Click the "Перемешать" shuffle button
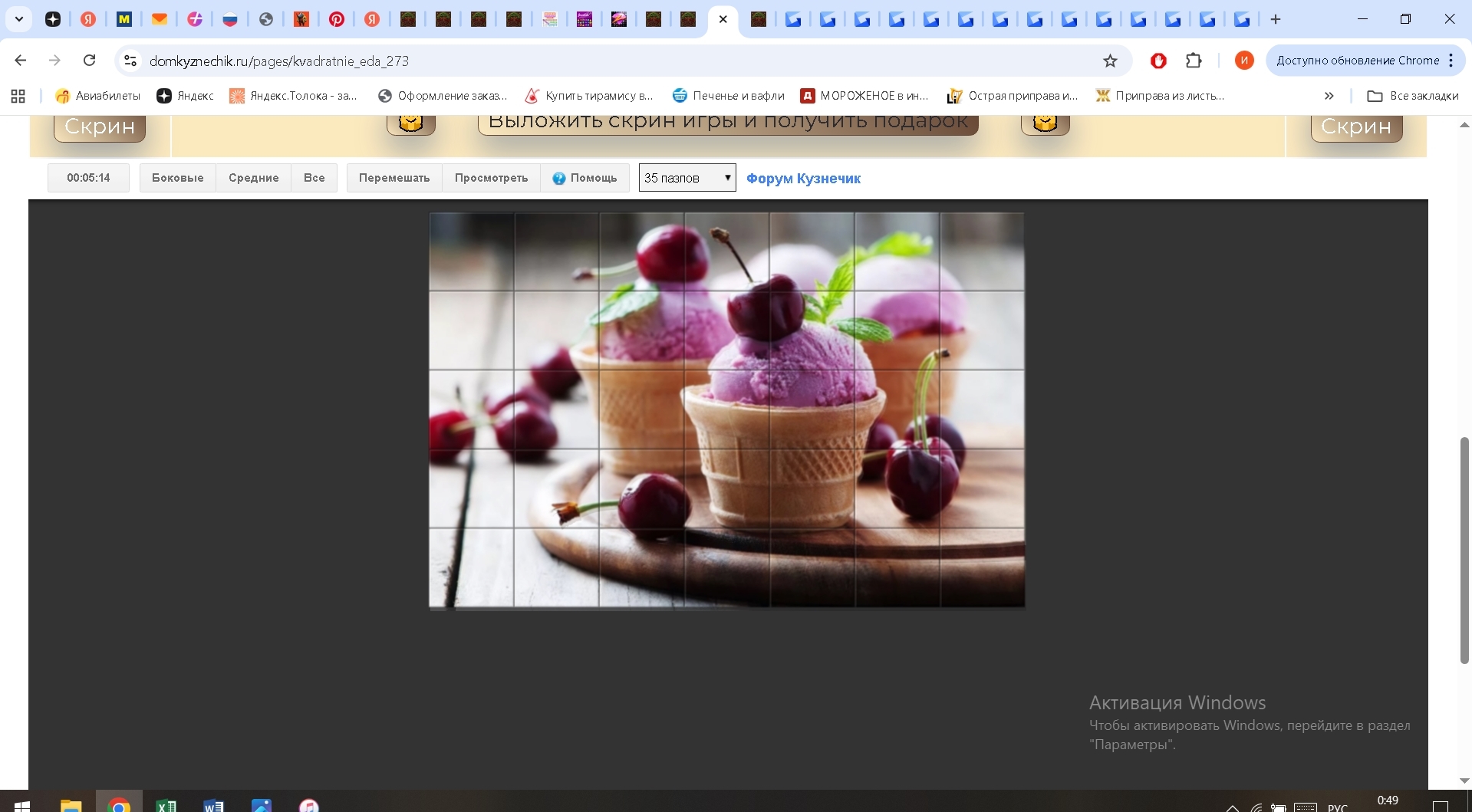This screenshot has height=812, width=1472. point(394,178)
